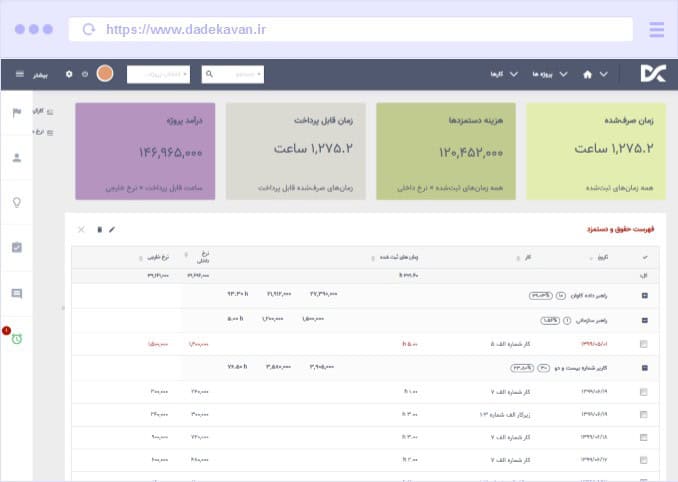
Task: Tick checkbox of second کار شماره الف ۷ row
Action: tap(644, 437)
